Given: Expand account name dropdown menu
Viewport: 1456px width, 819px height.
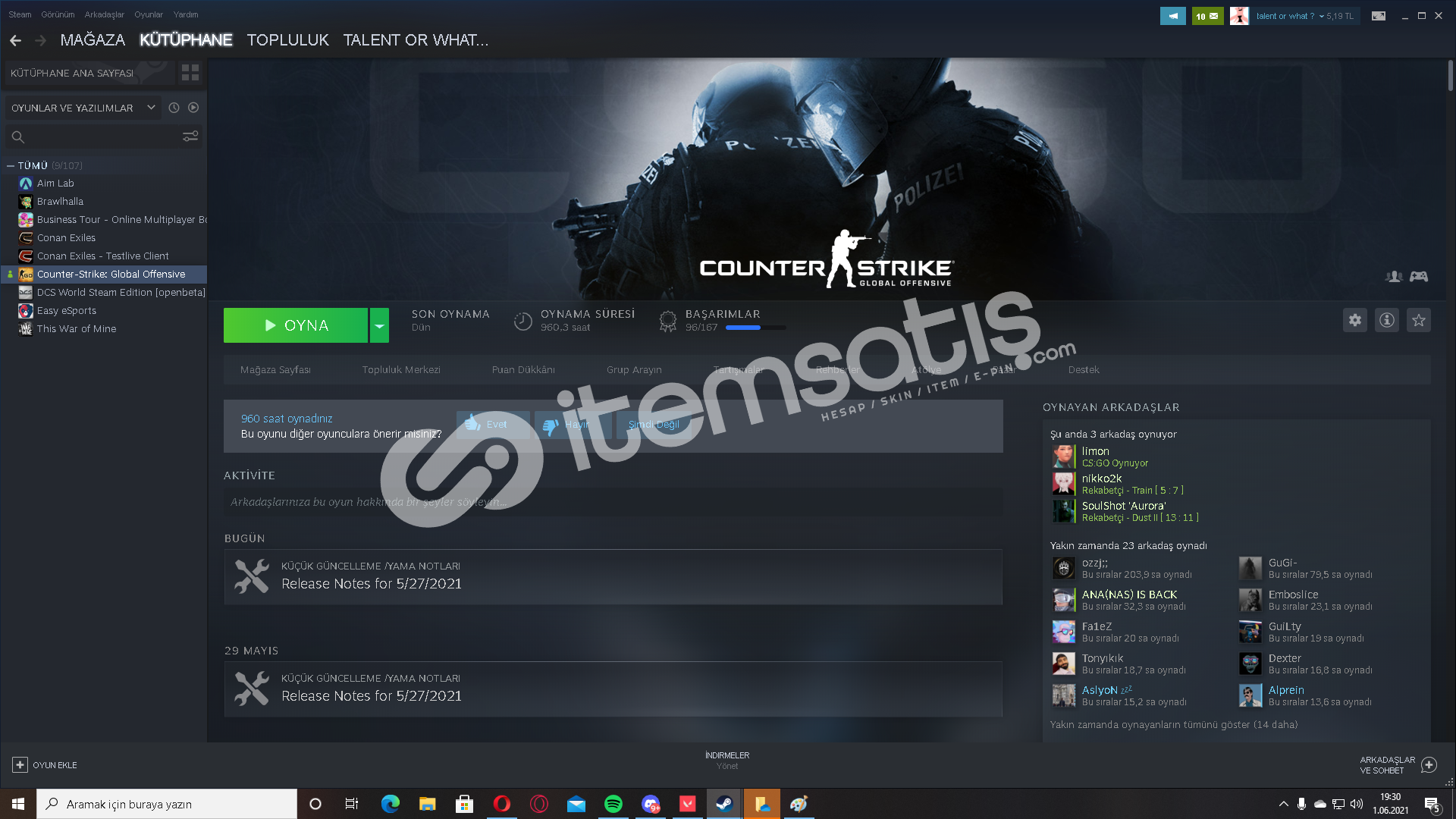Looking at the screenshot, I should point(1321,16).
